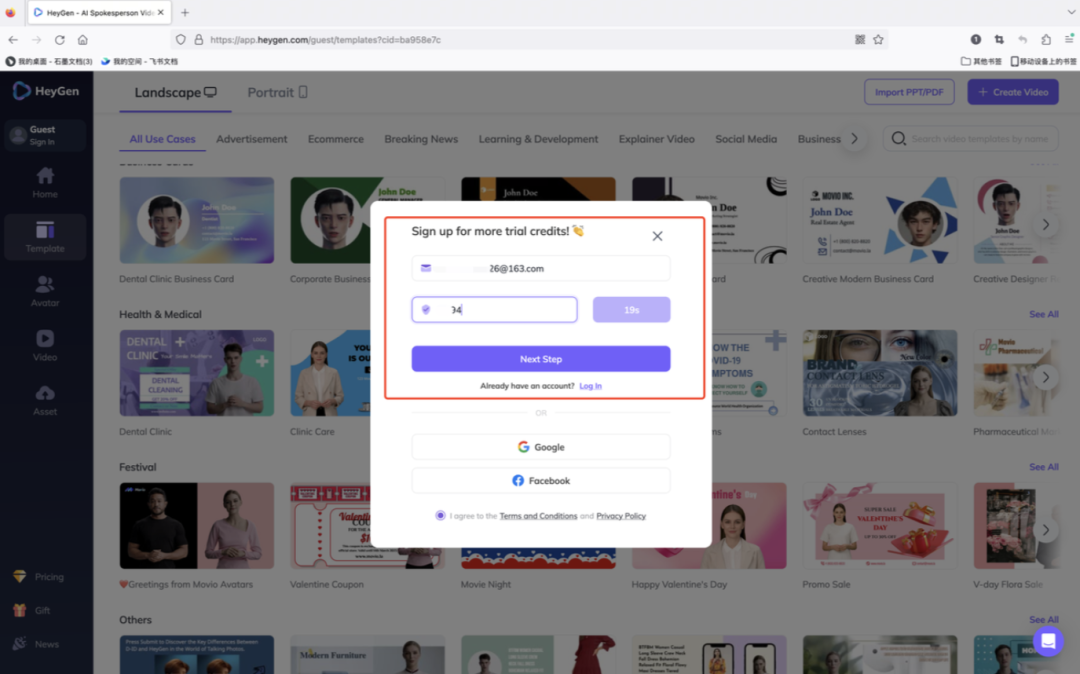Click the Guest Sign In profile
1080x674 pixels.
pos(45,135)
